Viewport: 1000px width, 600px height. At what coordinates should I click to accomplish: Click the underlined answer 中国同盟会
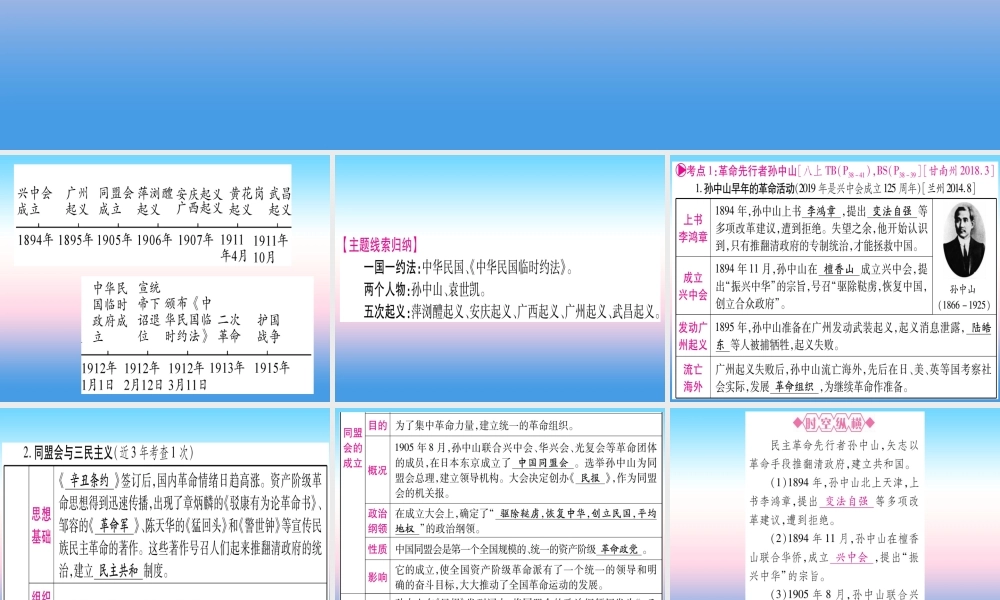coord(543,463)
